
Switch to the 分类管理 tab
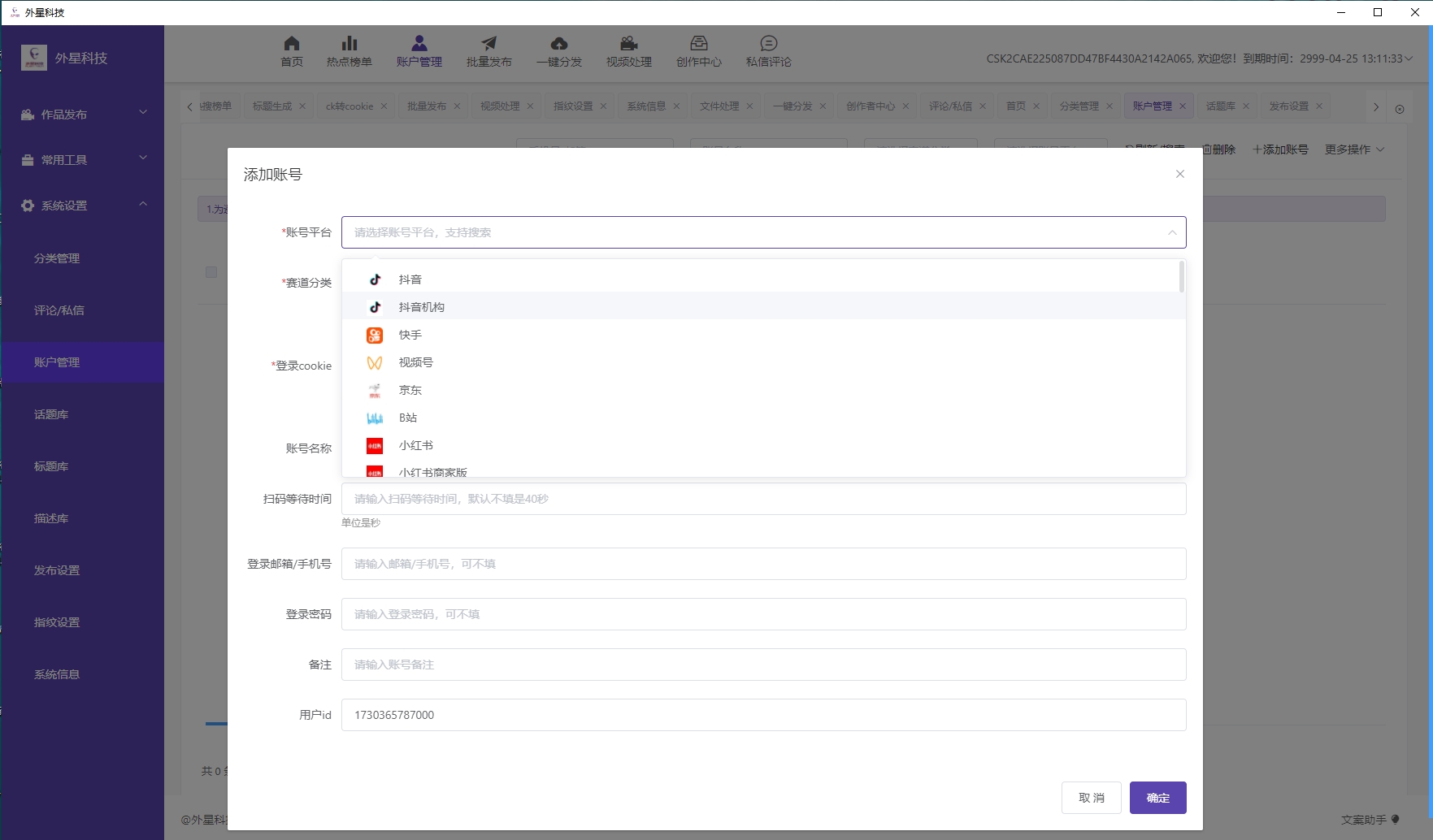point(1079,106)
